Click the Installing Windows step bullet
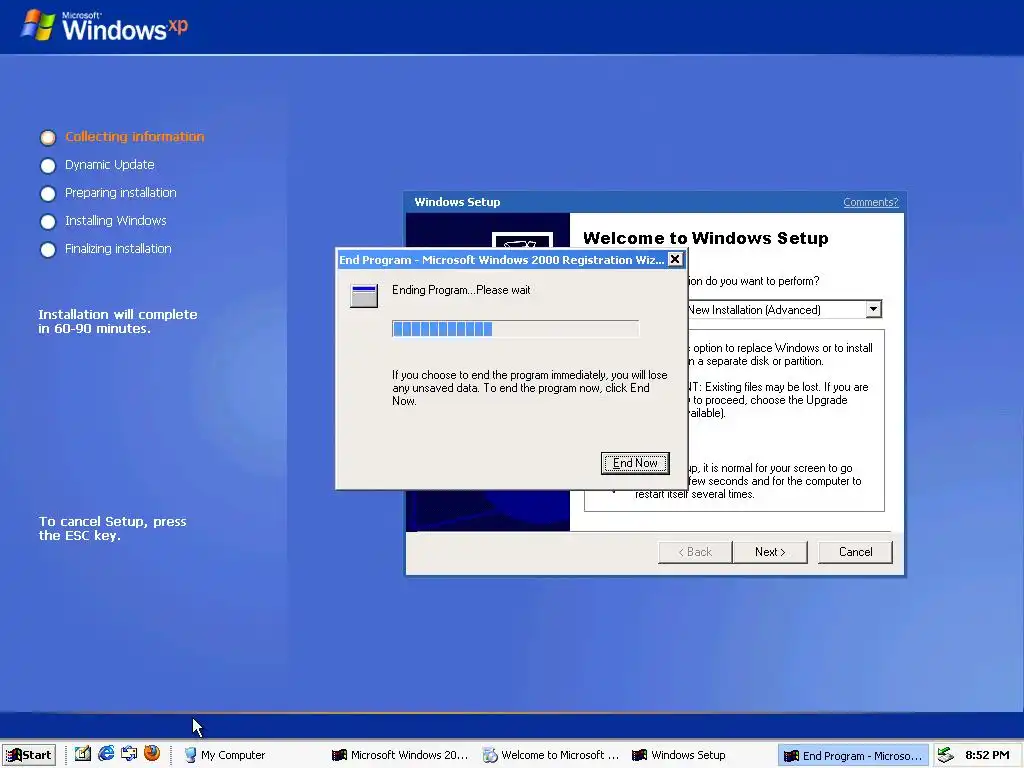 (48, 221)
